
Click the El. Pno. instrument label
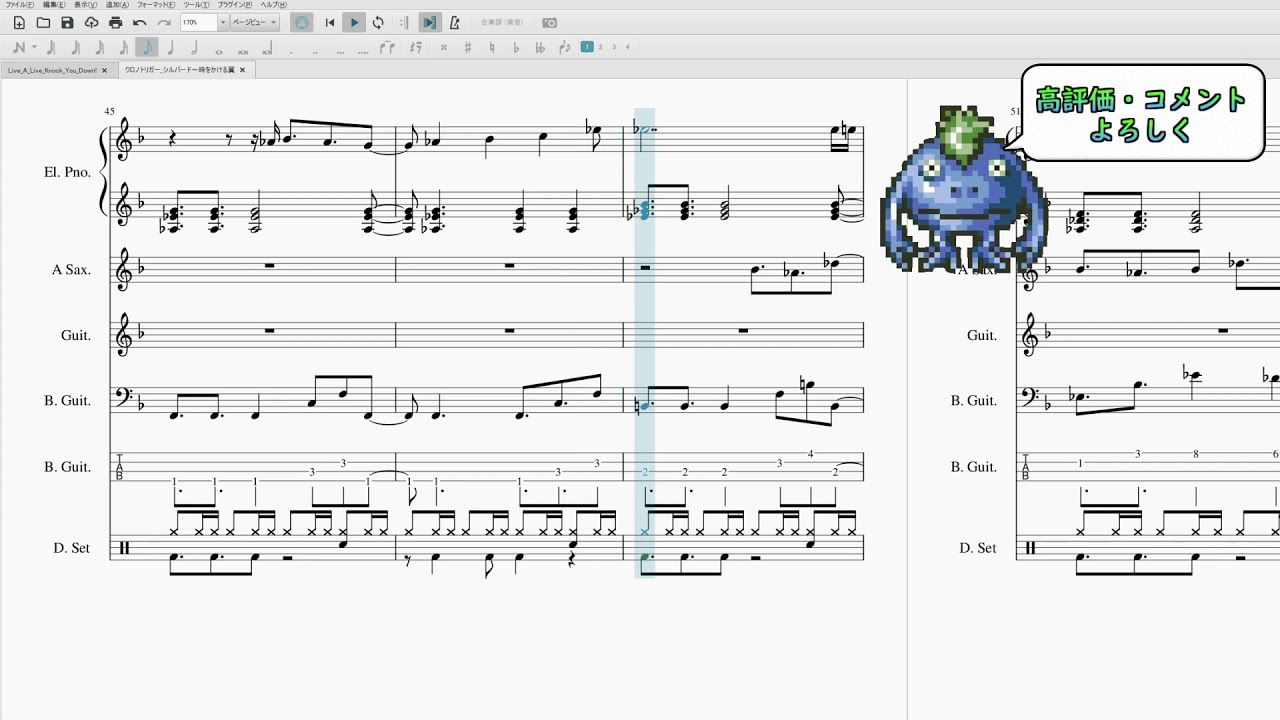tap(67, 172)
